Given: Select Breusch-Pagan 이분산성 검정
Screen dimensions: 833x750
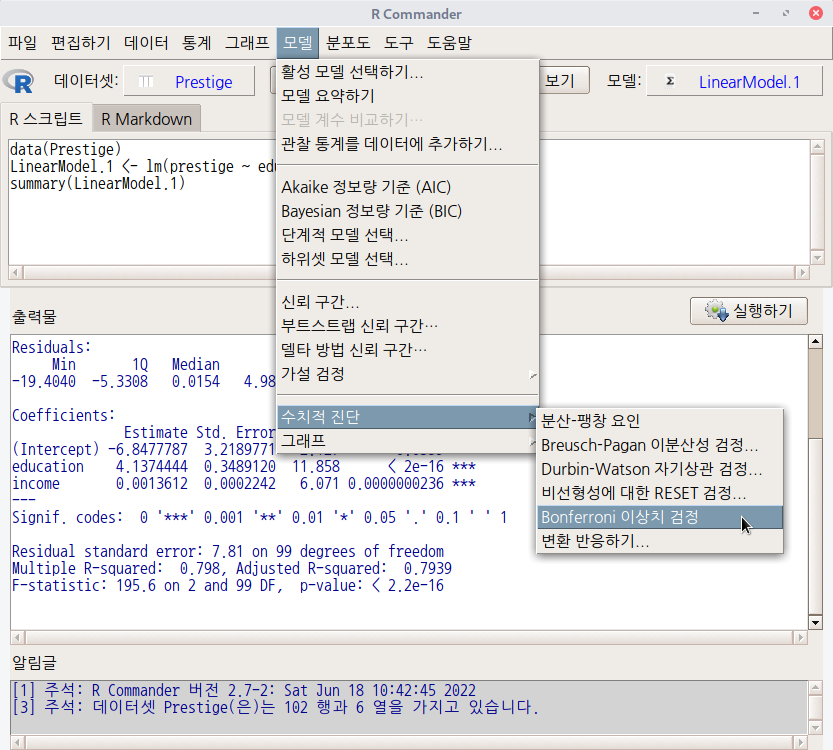Looking at the screenshot, I should 660,445.
